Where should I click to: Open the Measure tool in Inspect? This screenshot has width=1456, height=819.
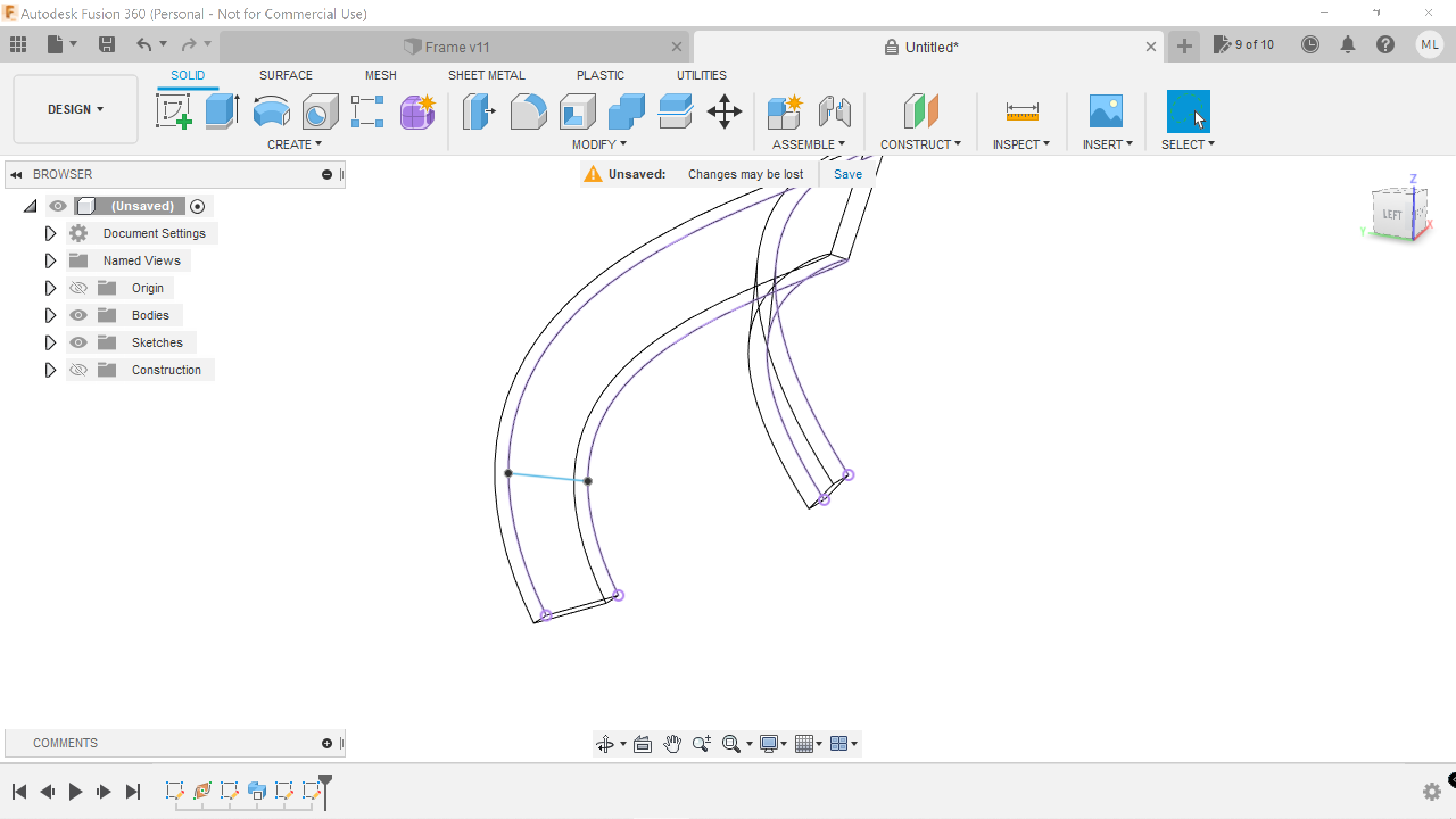tap(1021, 111)
